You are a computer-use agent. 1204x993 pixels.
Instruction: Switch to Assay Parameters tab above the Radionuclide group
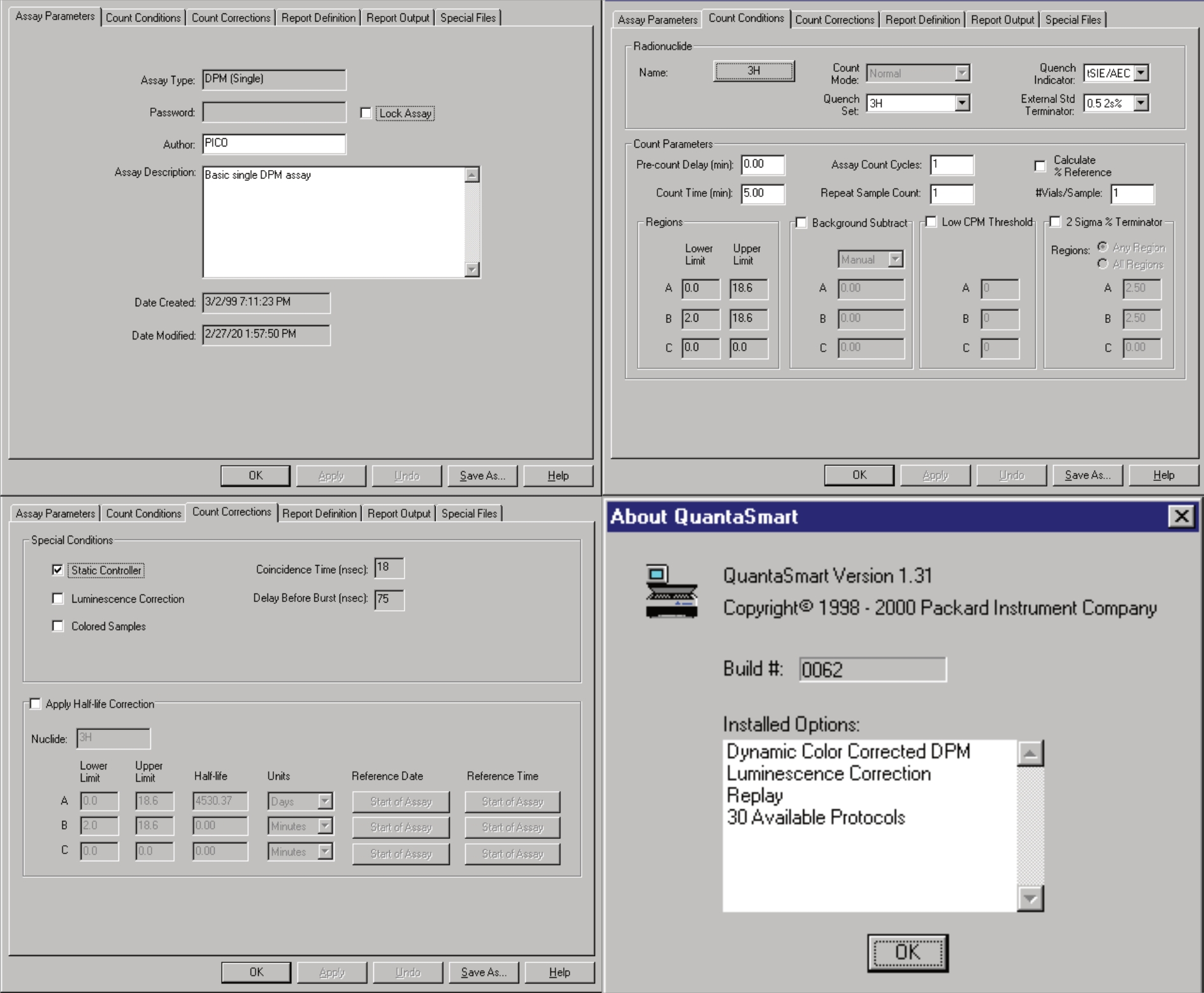click(x=657, y=20)
